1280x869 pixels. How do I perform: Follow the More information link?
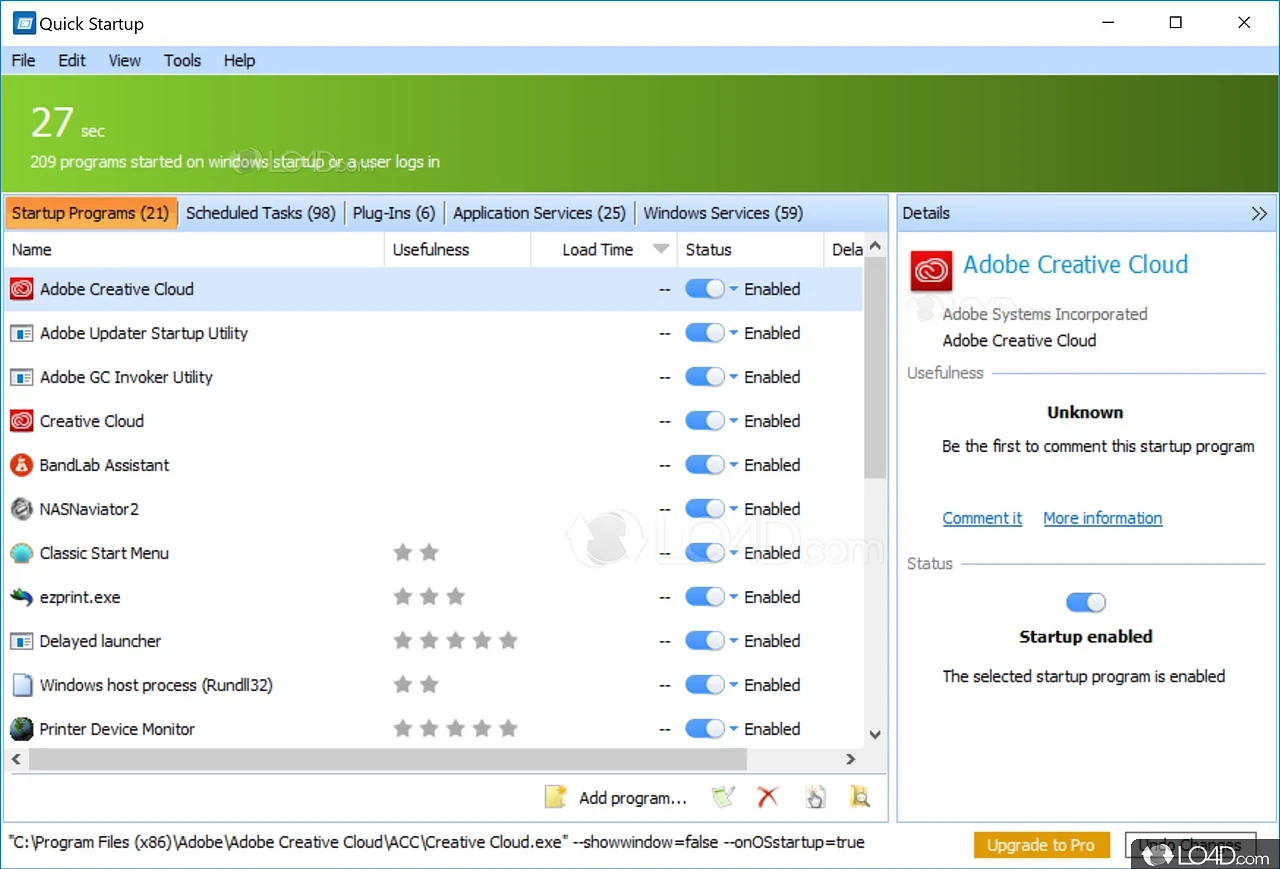point(1102,518)
